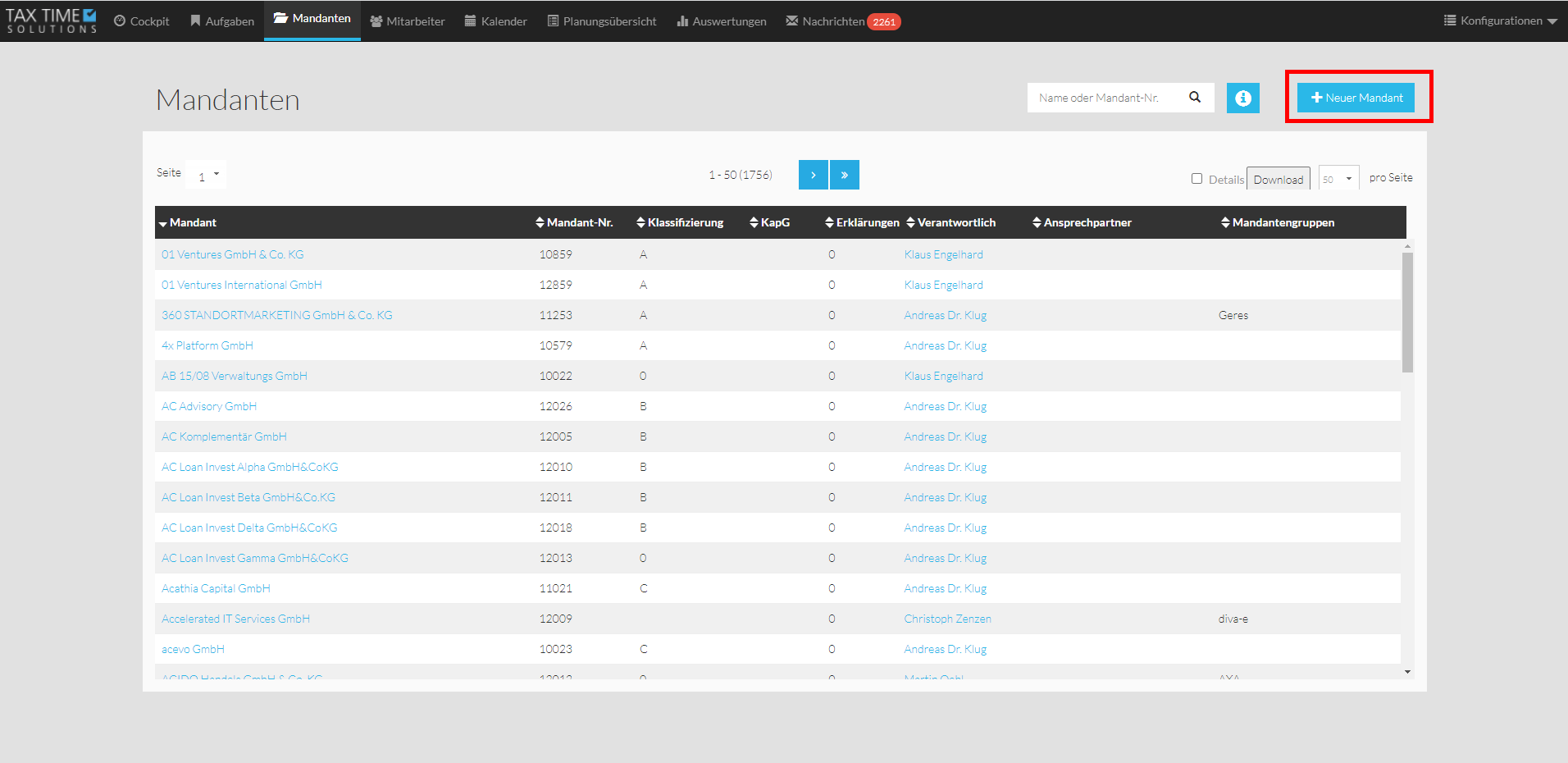Open AC Advisory GmbH client

209,406
